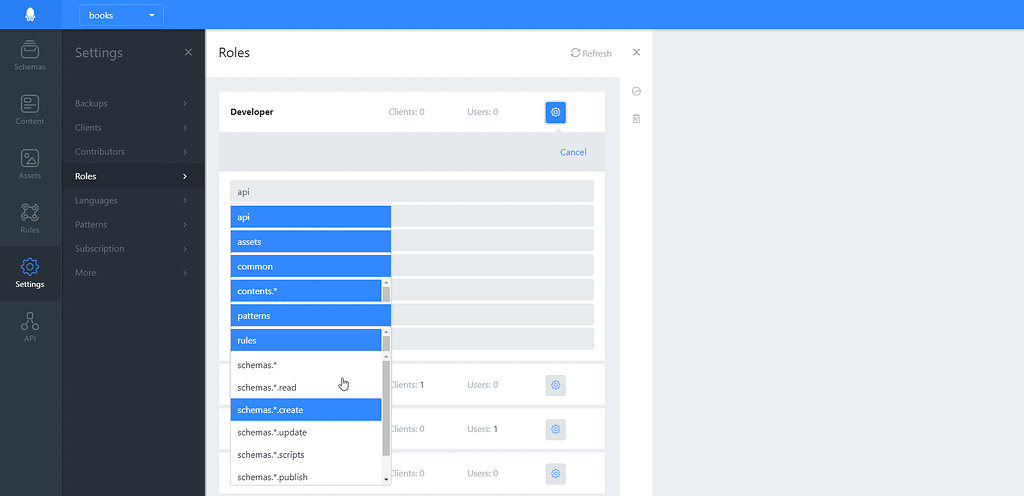Screen dimensions: 1024x496
Task: Select the 'api' permission entry
Action: coord(310,217)
